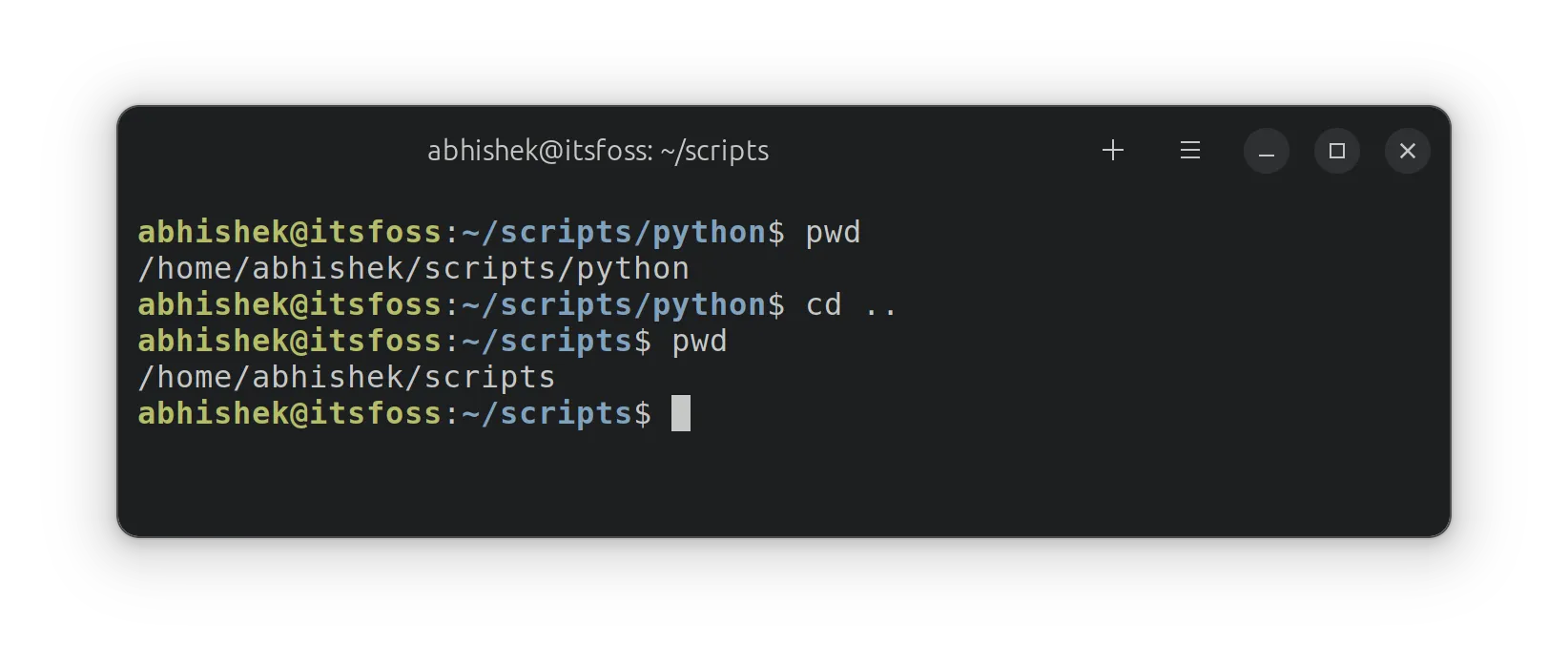
Task: Click the maximize window icon
Action: (x=1336, y=151)
